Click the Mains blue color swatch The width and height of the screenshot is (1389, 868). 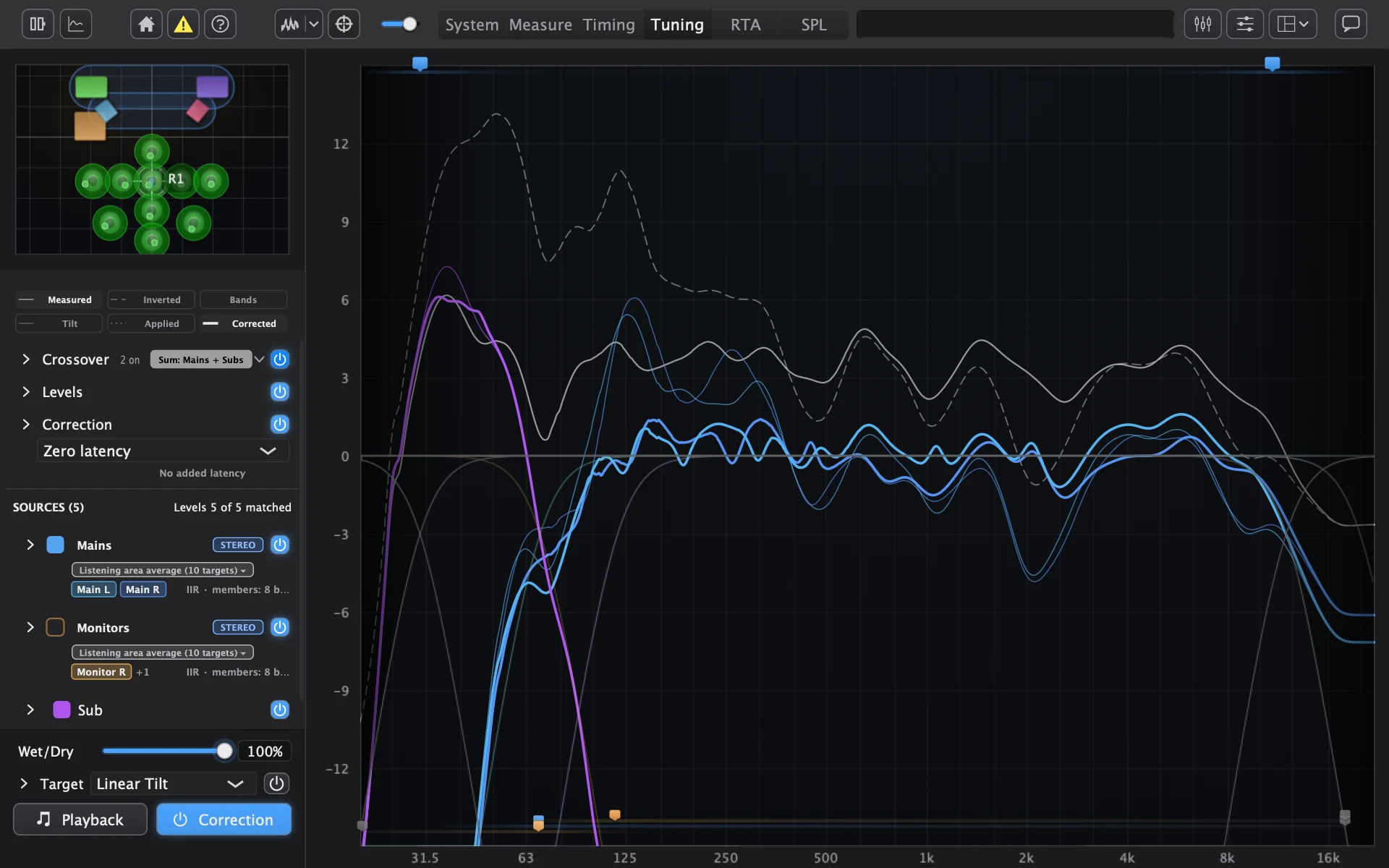pyautogui.click(x=55, y=545)
